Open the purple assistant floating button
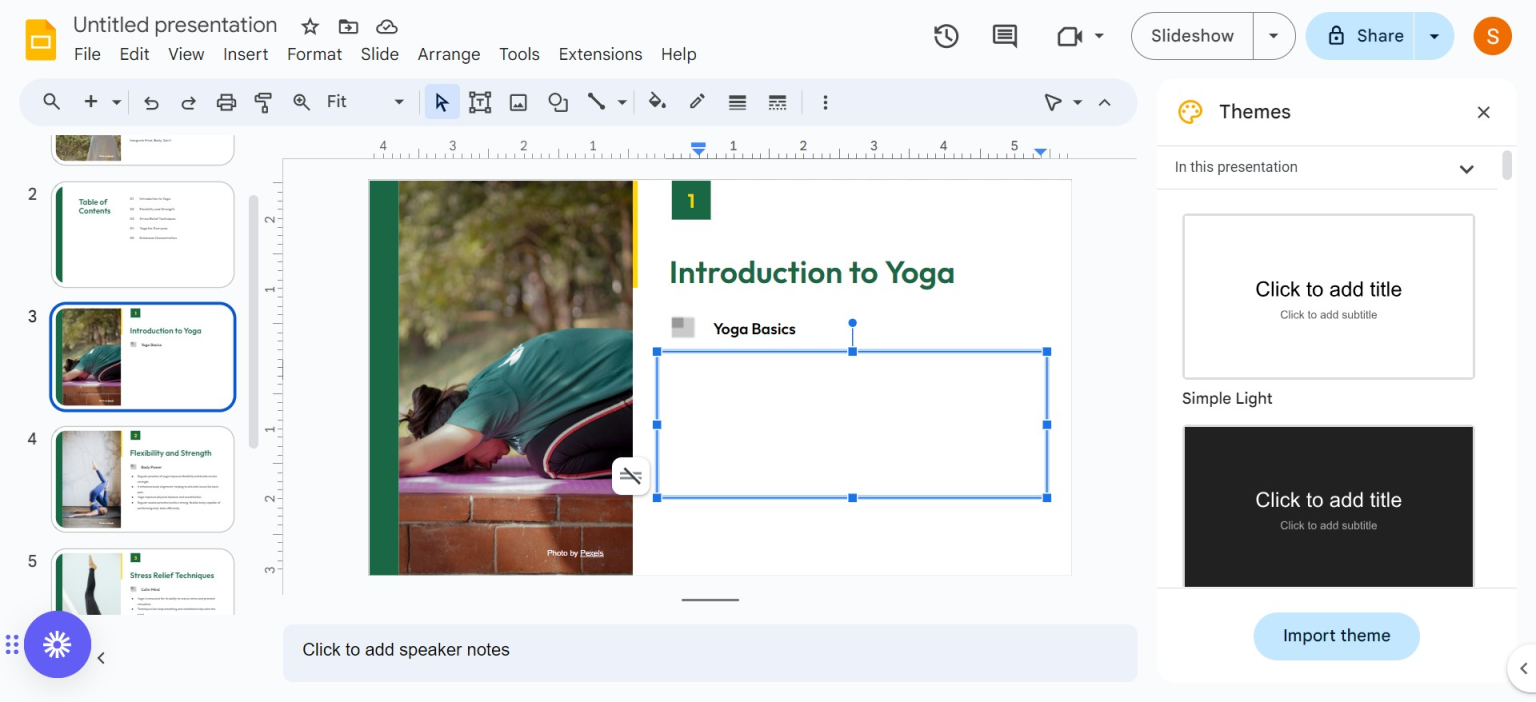The image size is (1536, 702). pos(58,645)
